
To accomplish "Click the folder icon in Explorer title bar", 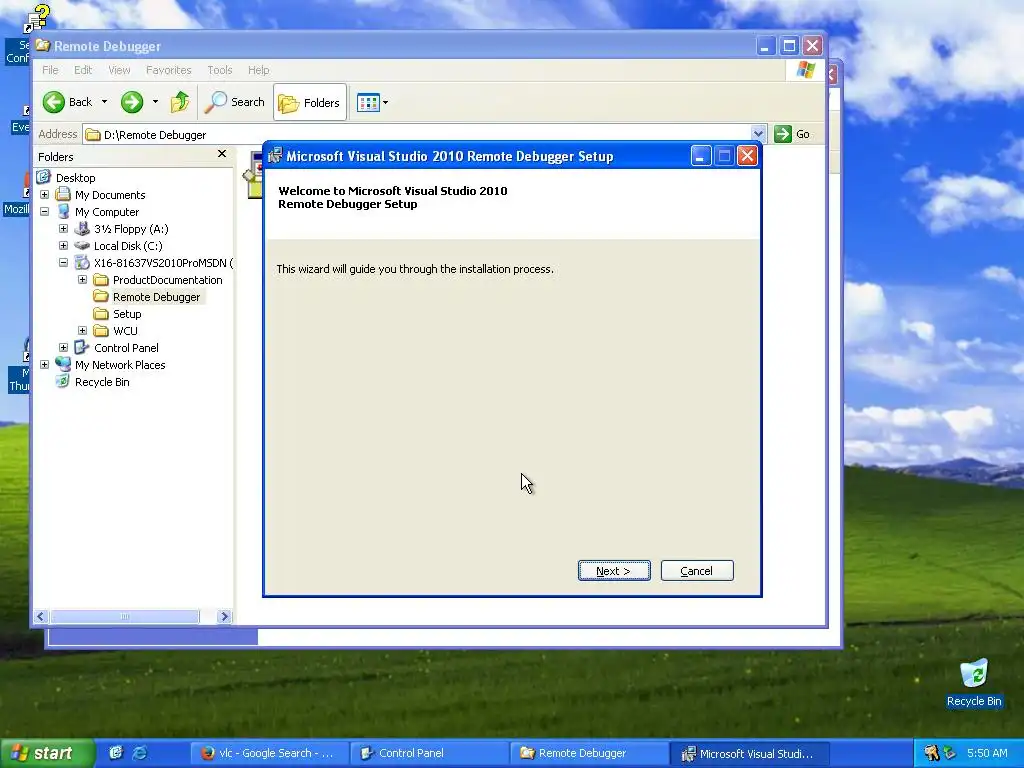I will point(43,45).
